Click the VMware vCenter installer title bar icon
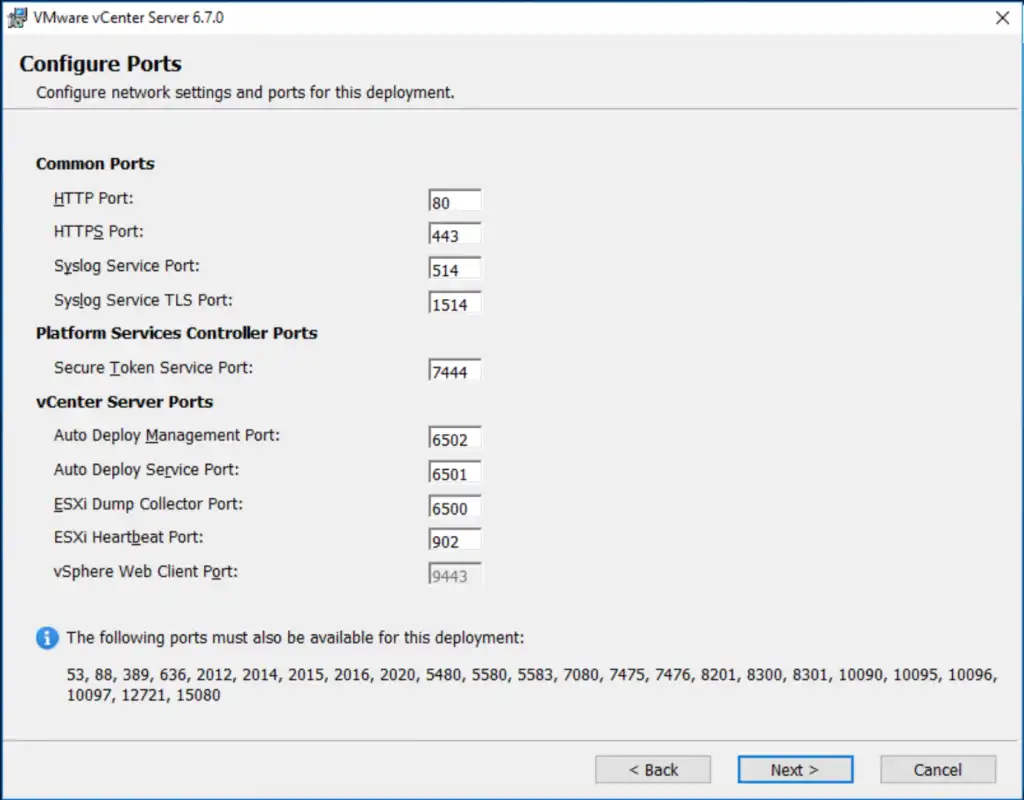Image resolution: width=1024 pixels, height=800 pixels. tap(17, 18)
